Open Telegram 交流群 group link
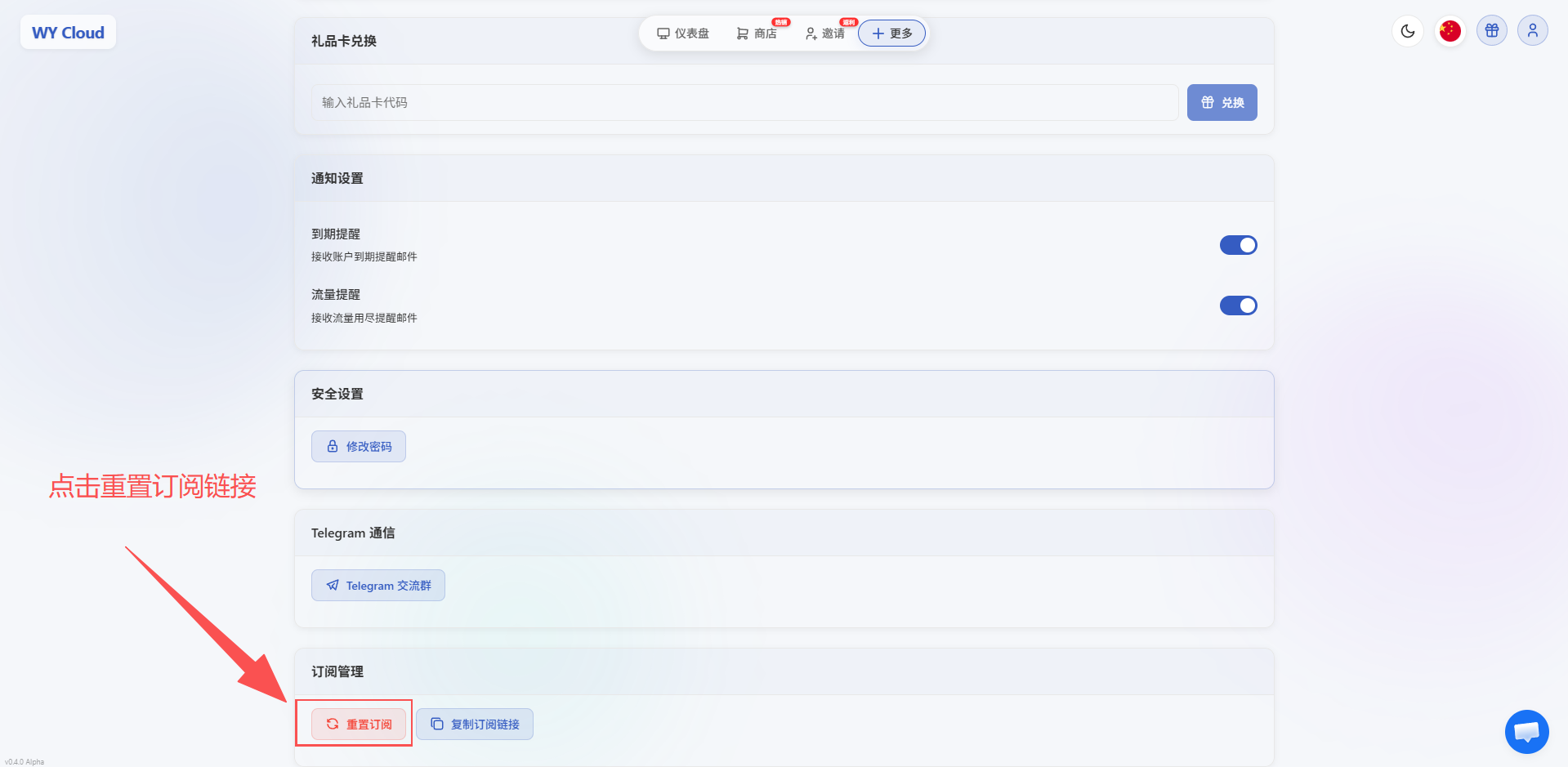Image resolution: width=1568 pixels, height=767 pixels. pos(378,586)
